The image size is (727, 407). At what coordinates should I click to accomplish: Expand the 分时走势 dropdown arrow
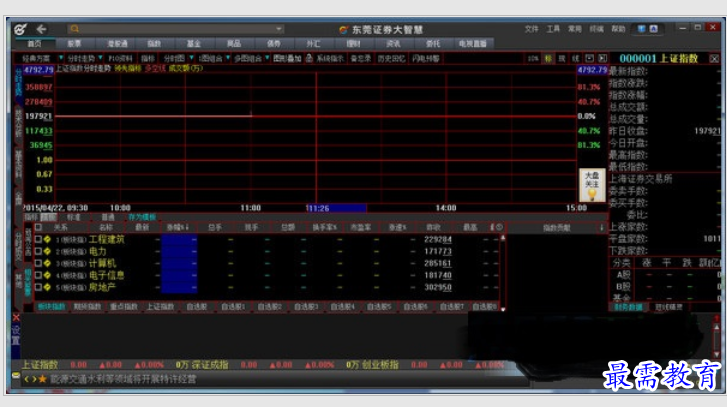click(x=100, y=58)
